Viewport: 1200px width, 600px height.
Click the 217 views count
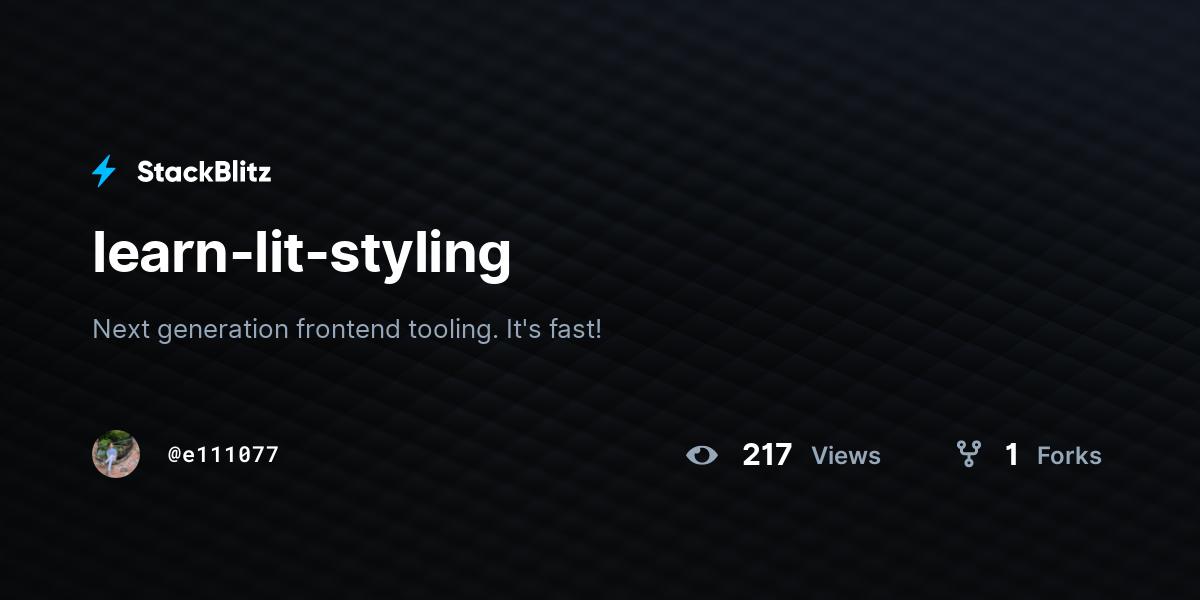tap(767, 456)
